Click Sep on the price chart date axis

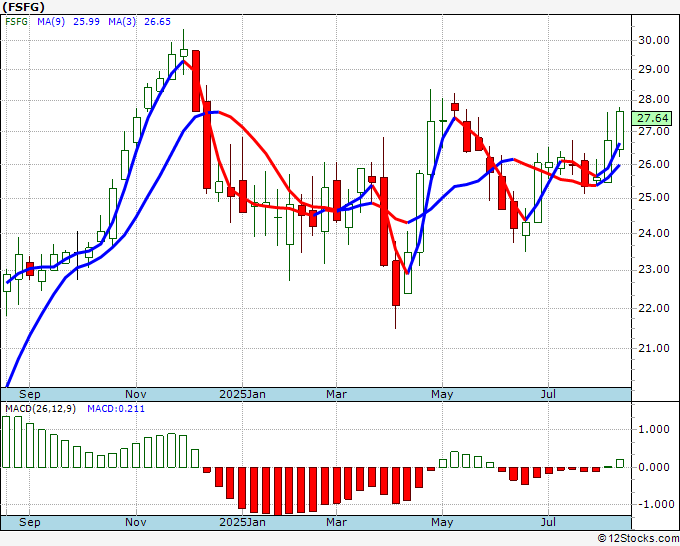coord(29,394)
